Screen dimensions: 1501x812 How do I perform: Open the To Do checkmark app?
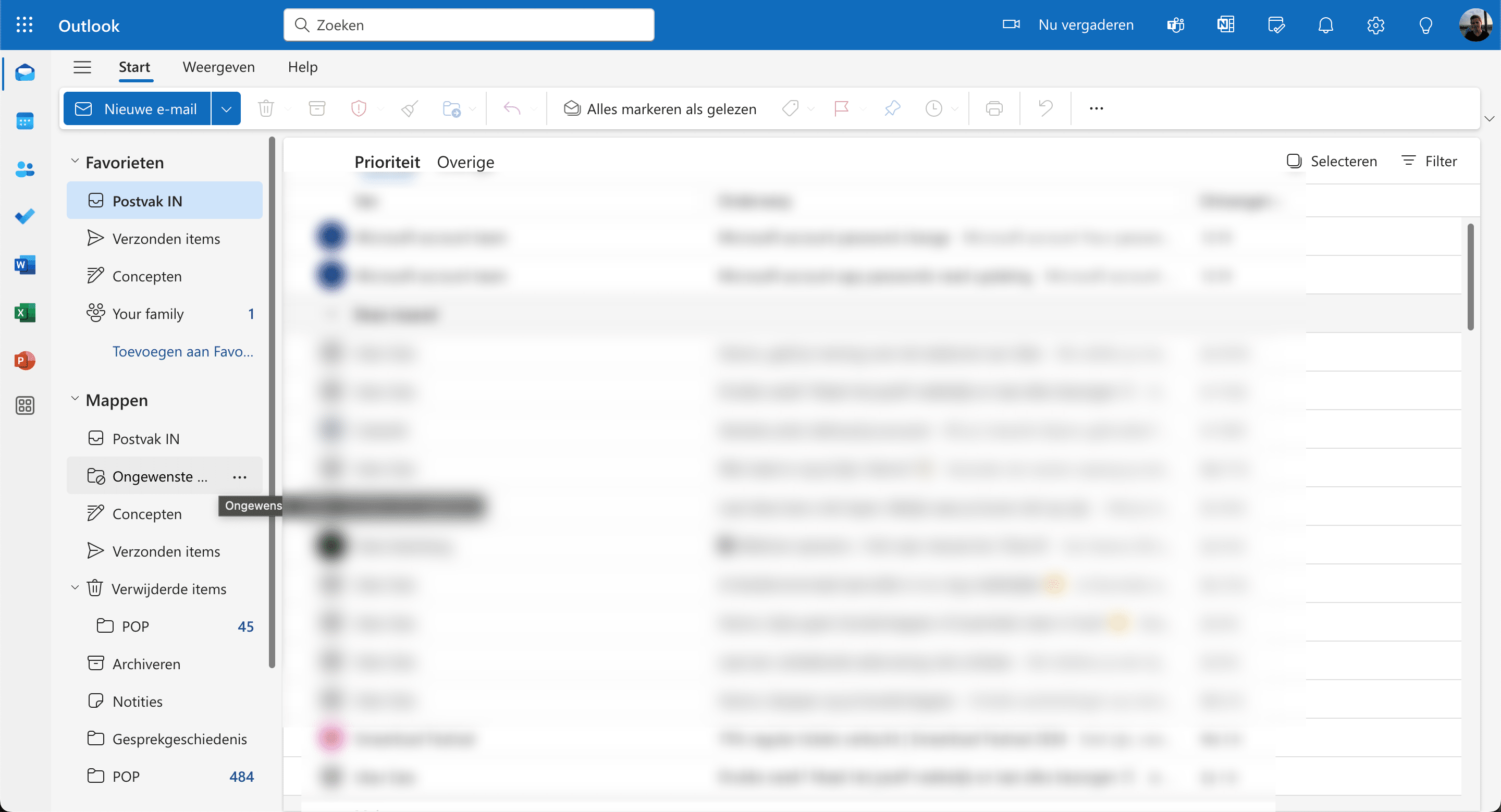[x=24, y=217]
